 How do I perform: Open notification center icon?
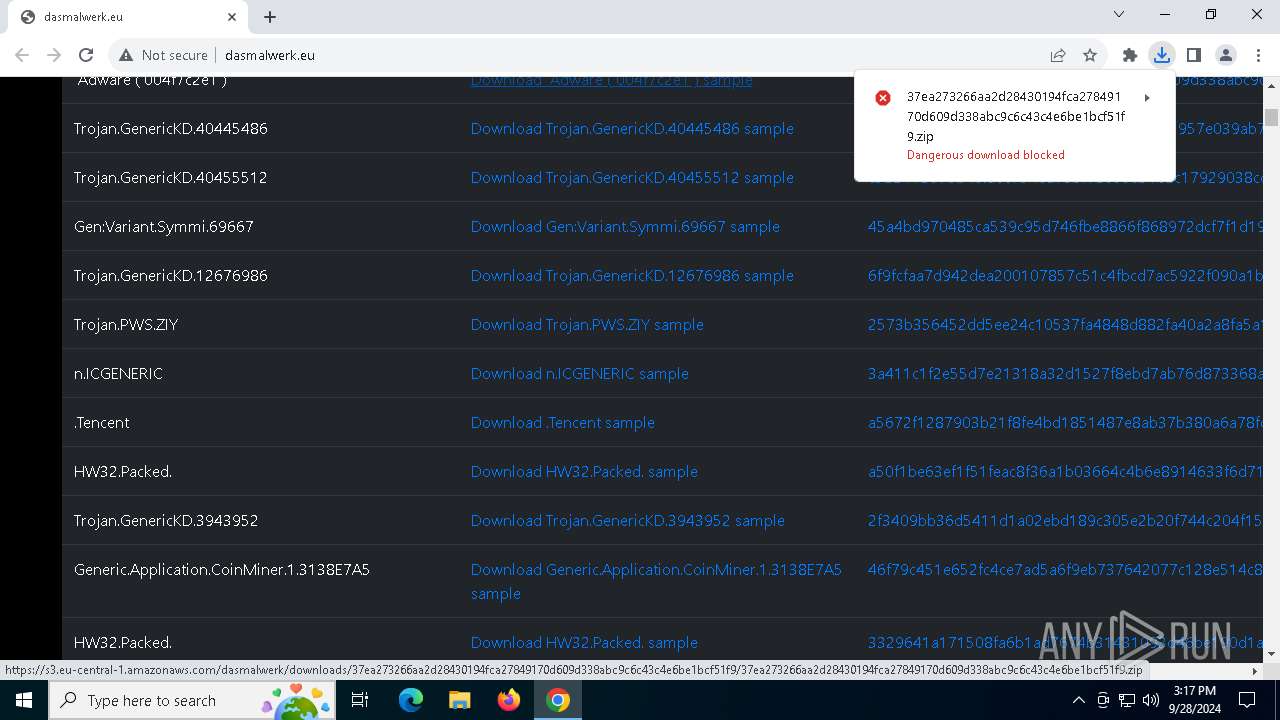click(x=1247, y=700)
